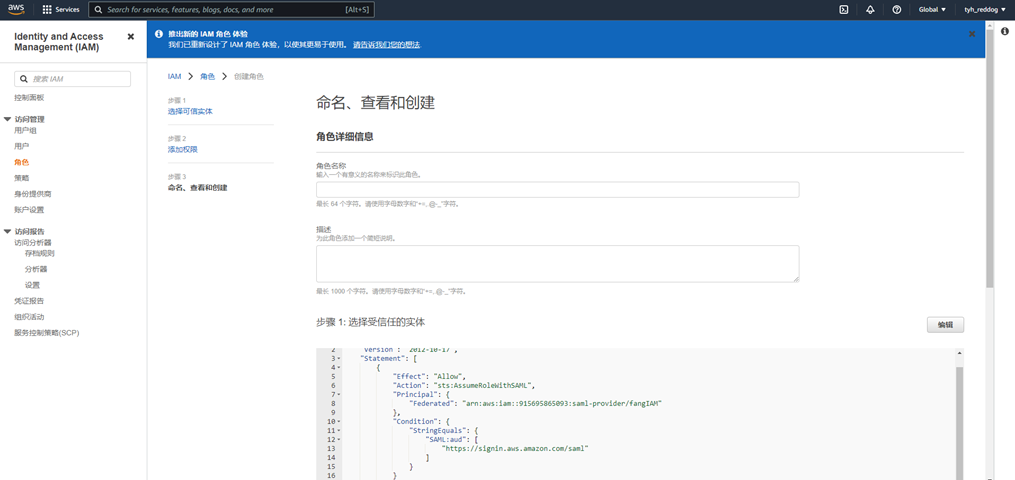This screenshot has width=1015, height=480.
Task: Open the info panel icon on the right edge
Action: (1005, 31)
